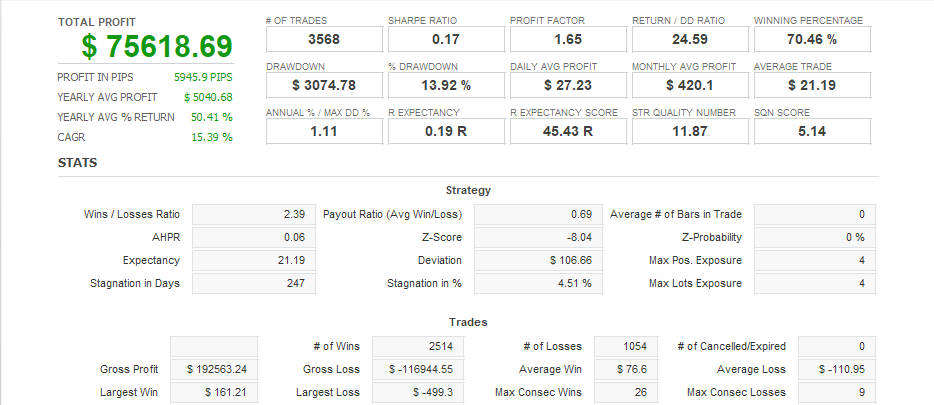Click the SQN Score value 5.14
The width and height of the screenshot is (934, 405).
pos(812,131)
